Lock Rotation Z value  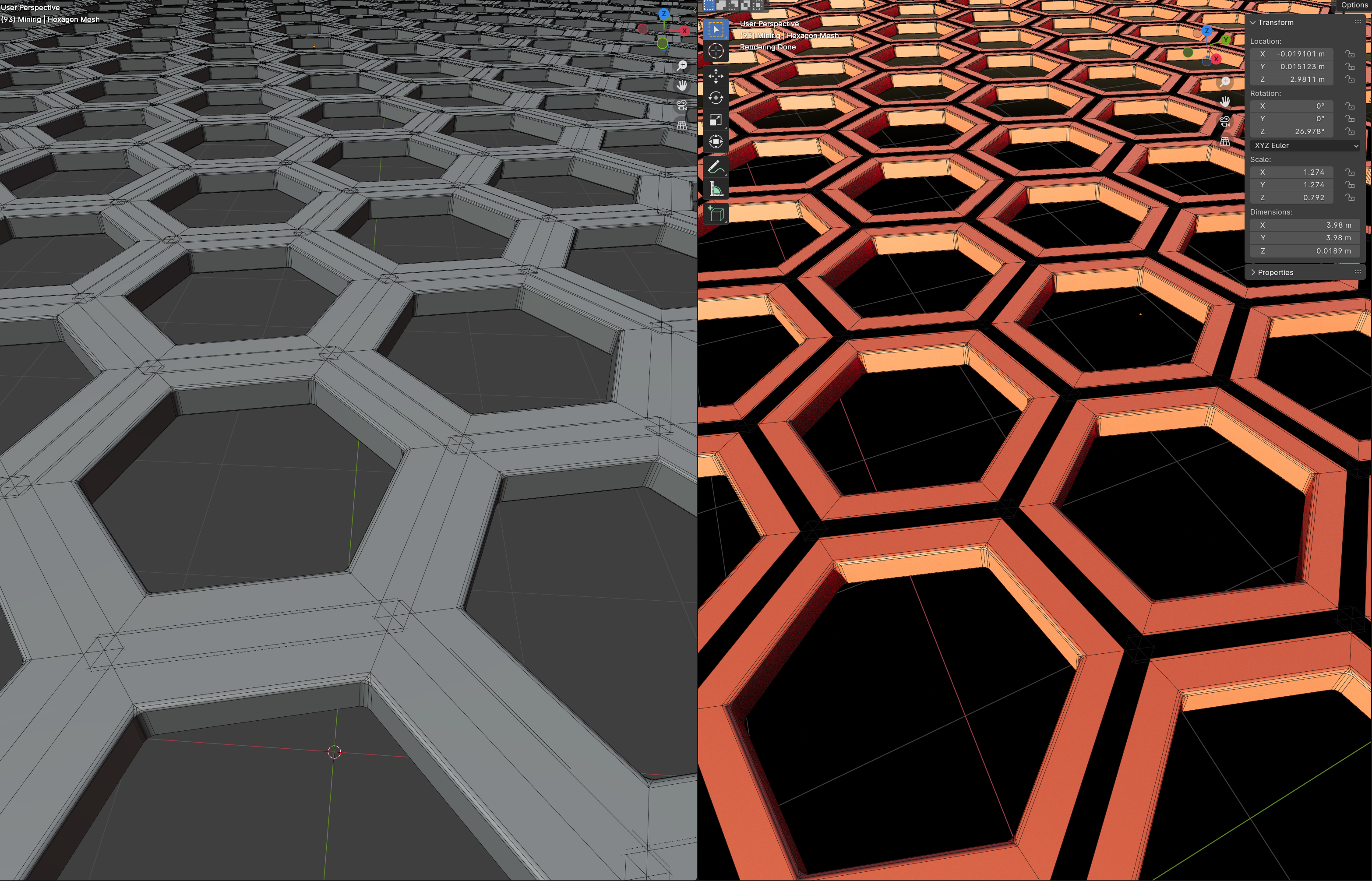tap(1350, 131)
